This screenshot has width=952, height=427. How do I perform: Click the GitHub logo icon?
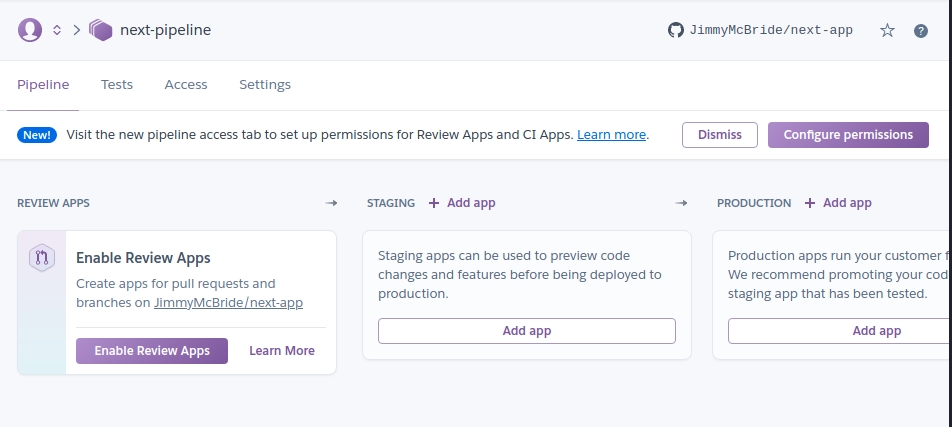click(676, 30)
